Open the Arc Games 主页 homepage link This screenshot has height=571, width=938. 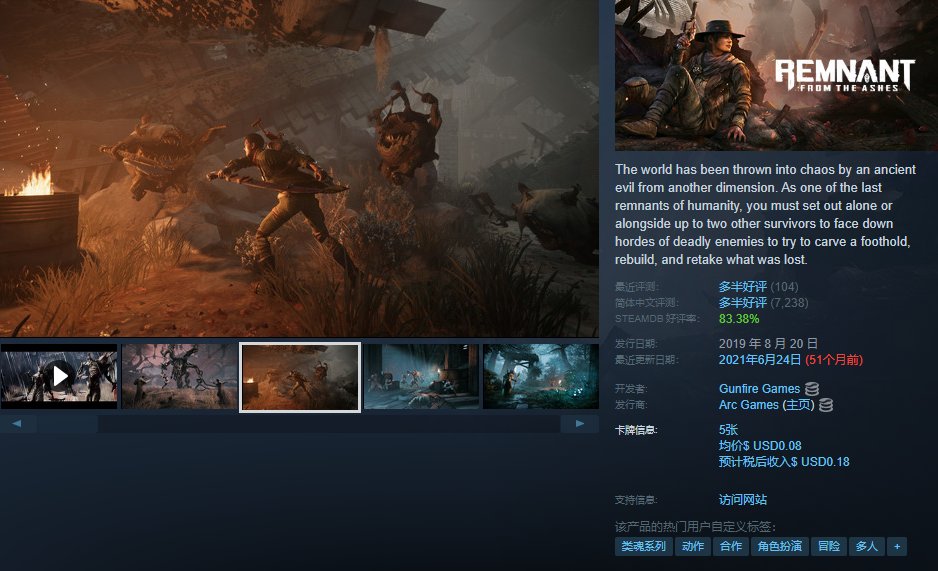(x=798, y=405)
